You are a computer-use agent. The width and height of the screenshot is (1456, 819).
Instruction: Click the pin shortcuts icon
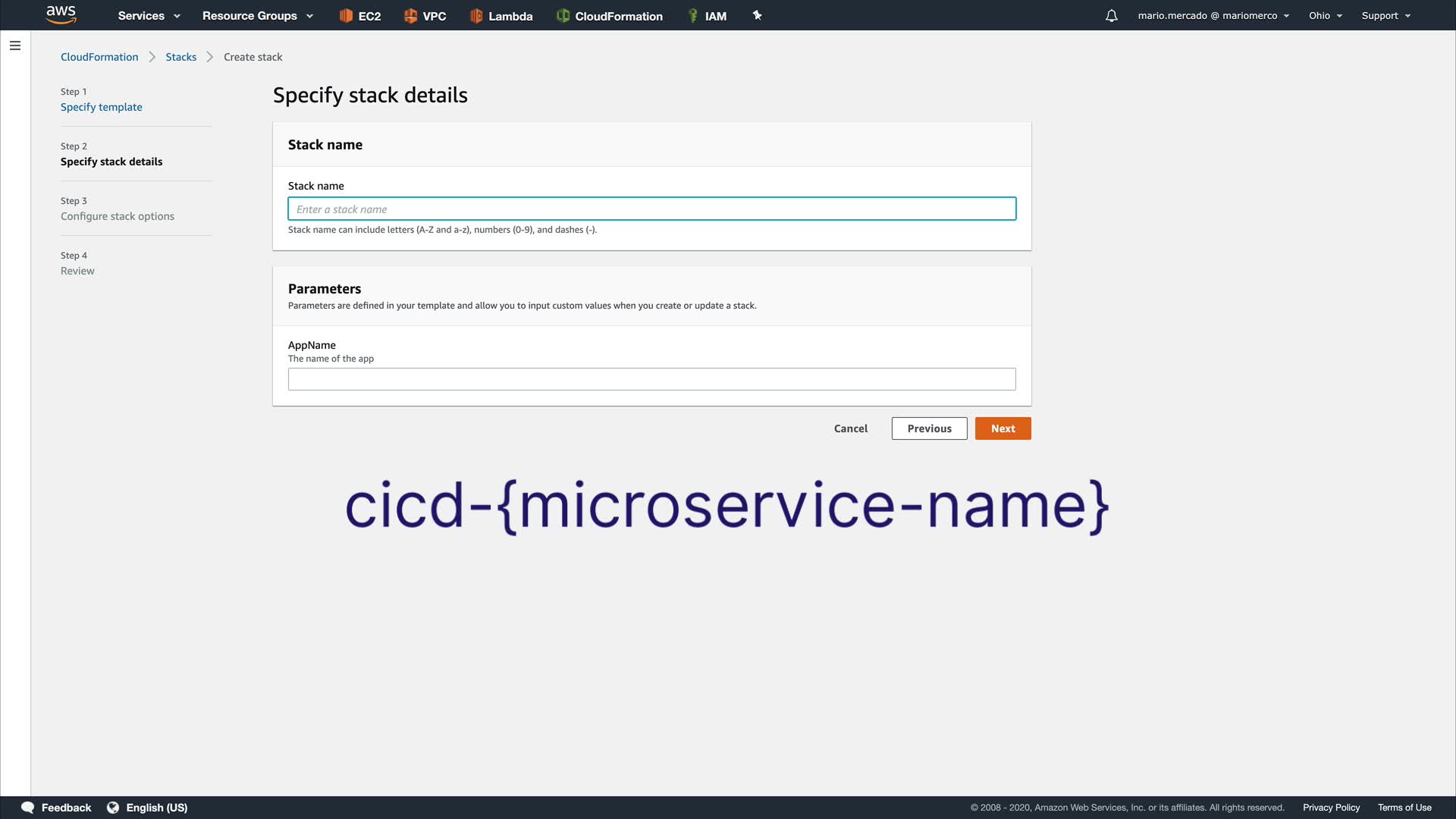click(757, 15)
